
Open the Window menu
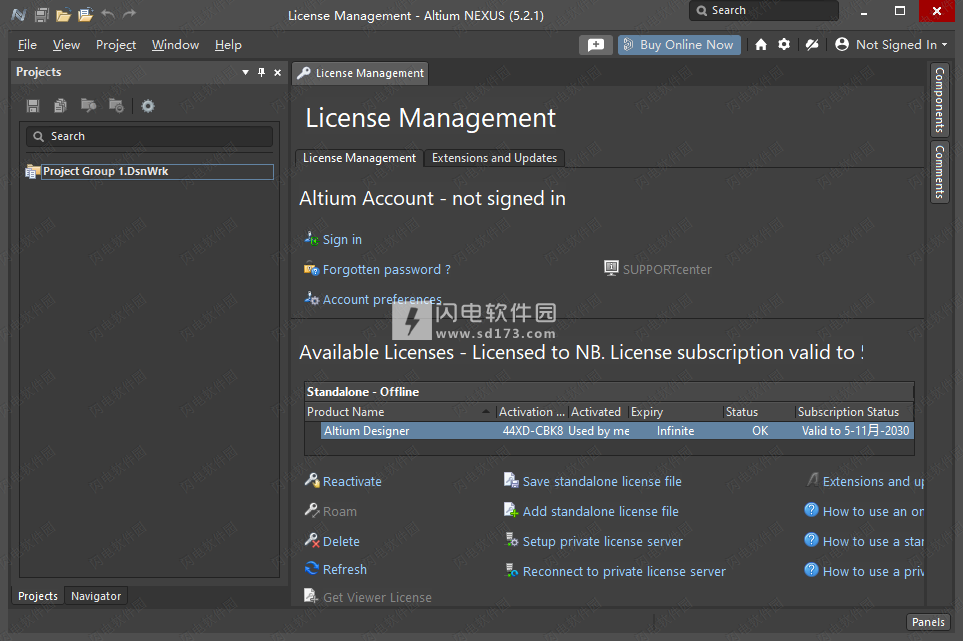pyautogui.click(x=176, y=45)
